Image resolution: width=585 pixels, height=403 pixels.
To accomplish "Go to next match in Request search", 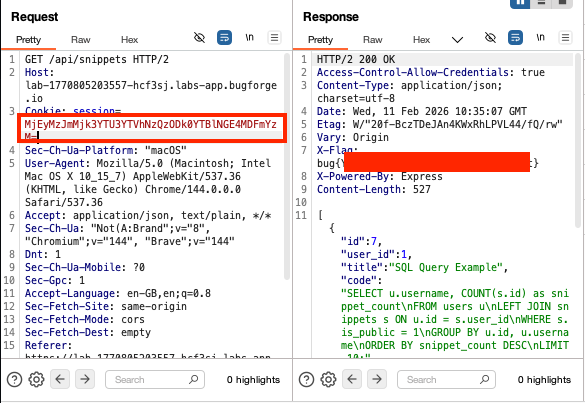I will point(85,379).
